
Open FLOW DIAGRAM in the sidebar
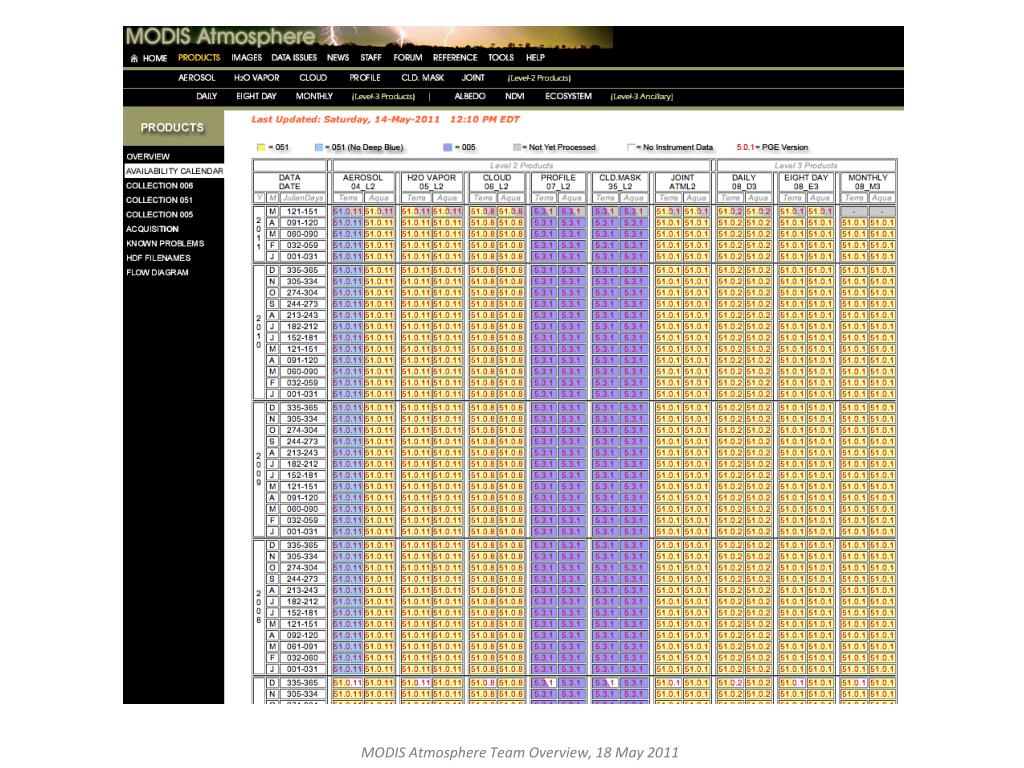click(x=157, y=272)
